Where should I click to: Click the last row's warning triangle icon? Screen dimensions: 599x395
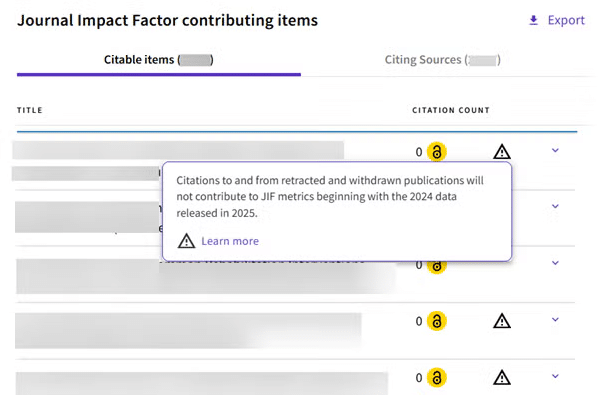point(502,377)
